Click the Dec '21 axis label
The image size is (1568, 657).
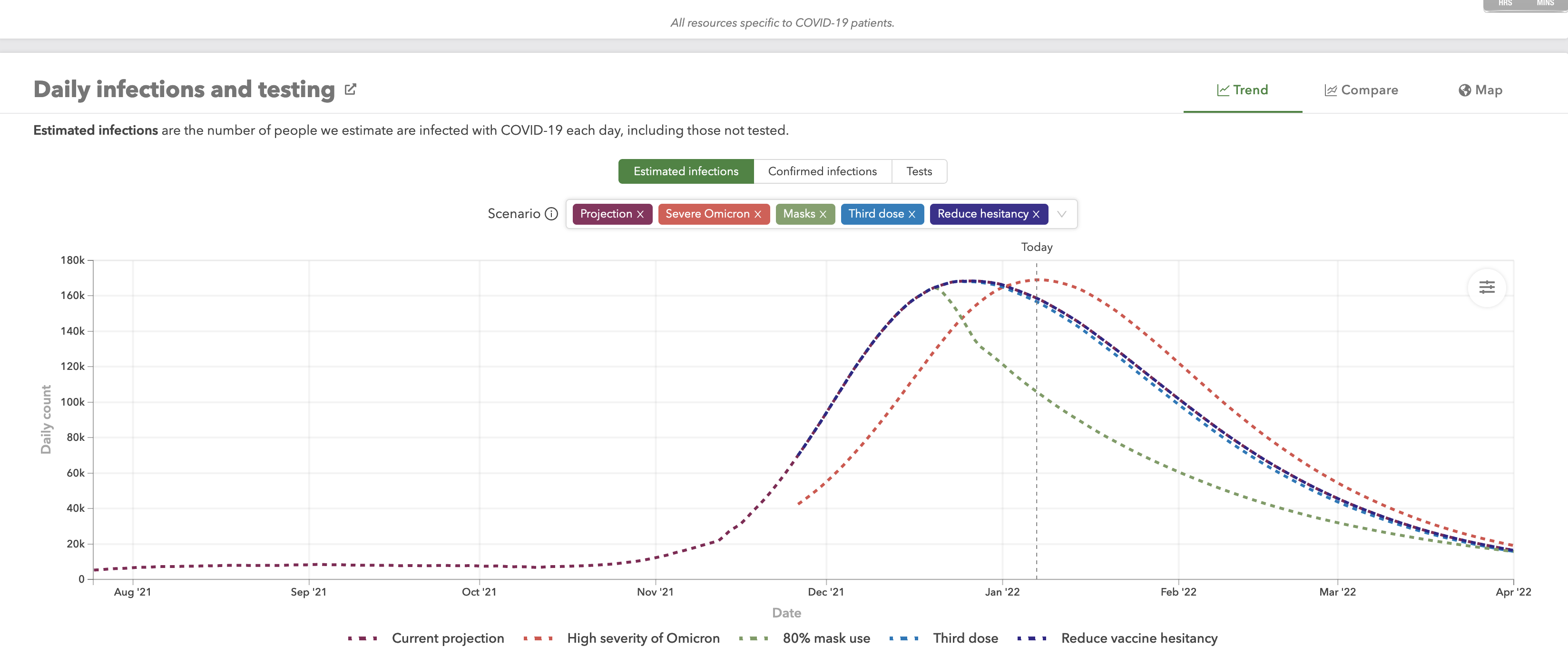click(x=826, y=592)
